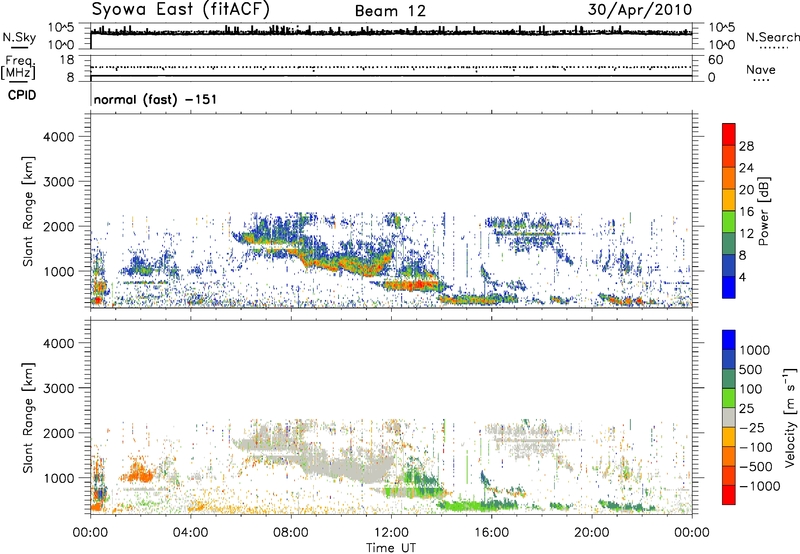800x554 pixels.
Task: Click 'Slant Range [km]' label of the velocity panel
Action: point(28,417)
